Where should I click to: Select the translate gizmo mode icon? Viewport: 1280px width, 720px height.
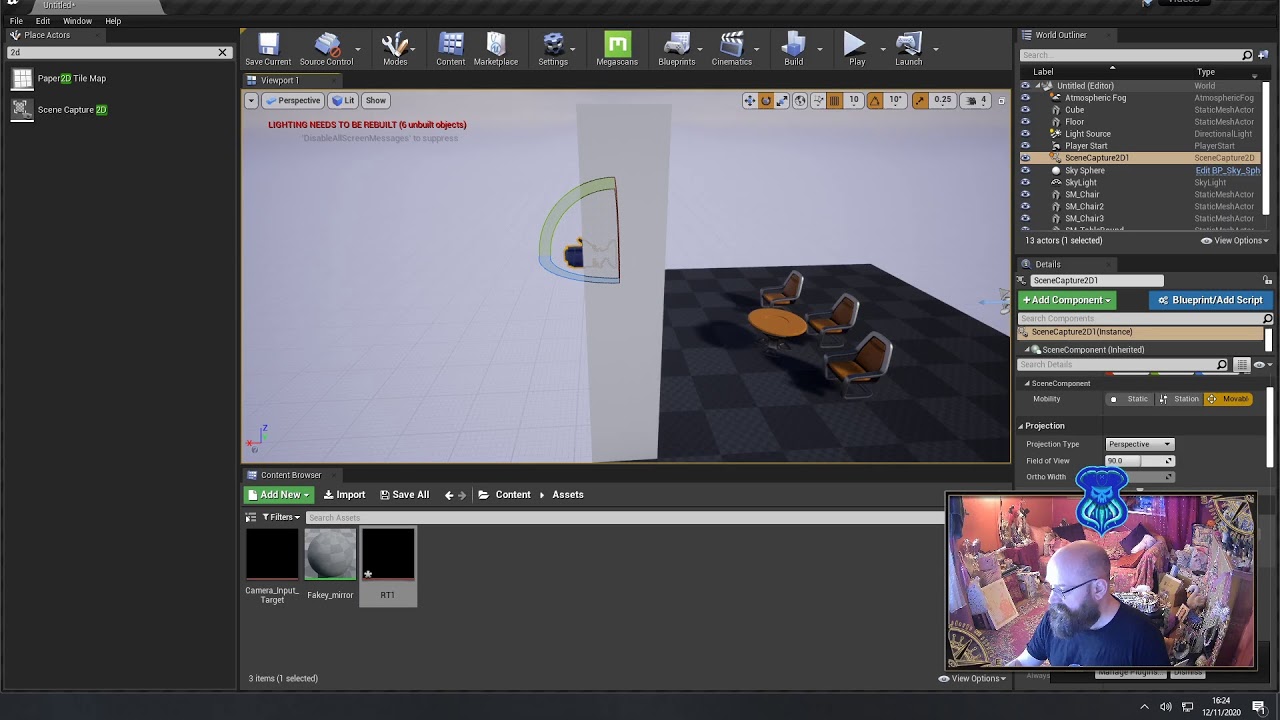tap(749, 100)
